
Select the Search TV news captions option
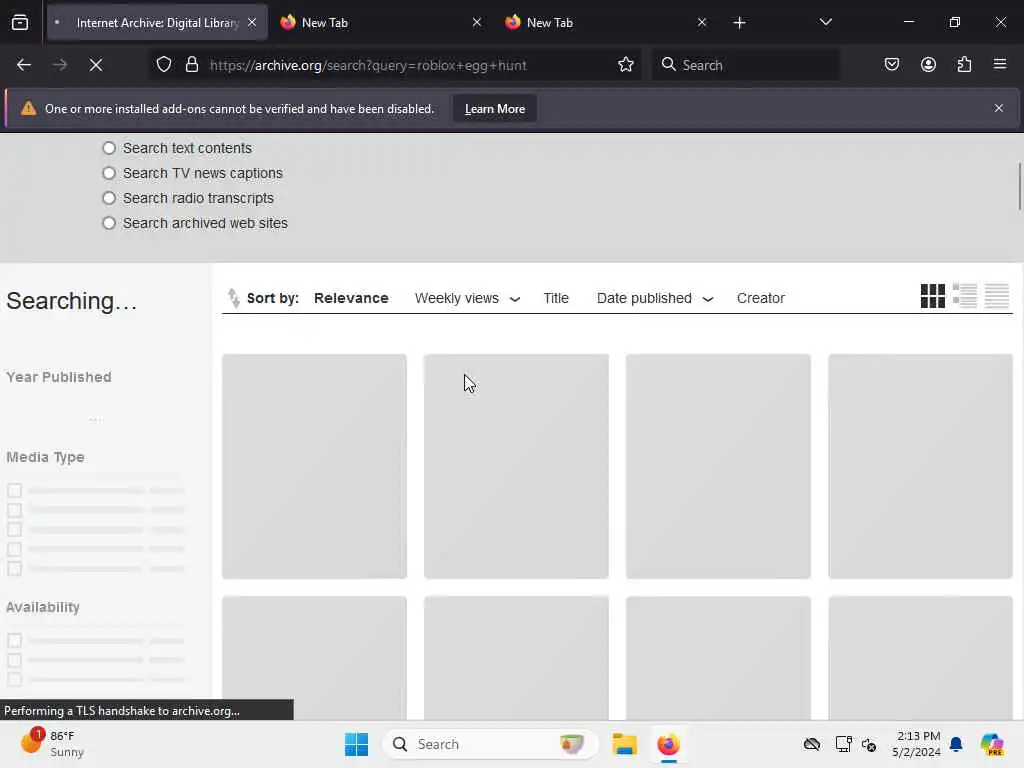pos(109,173)
